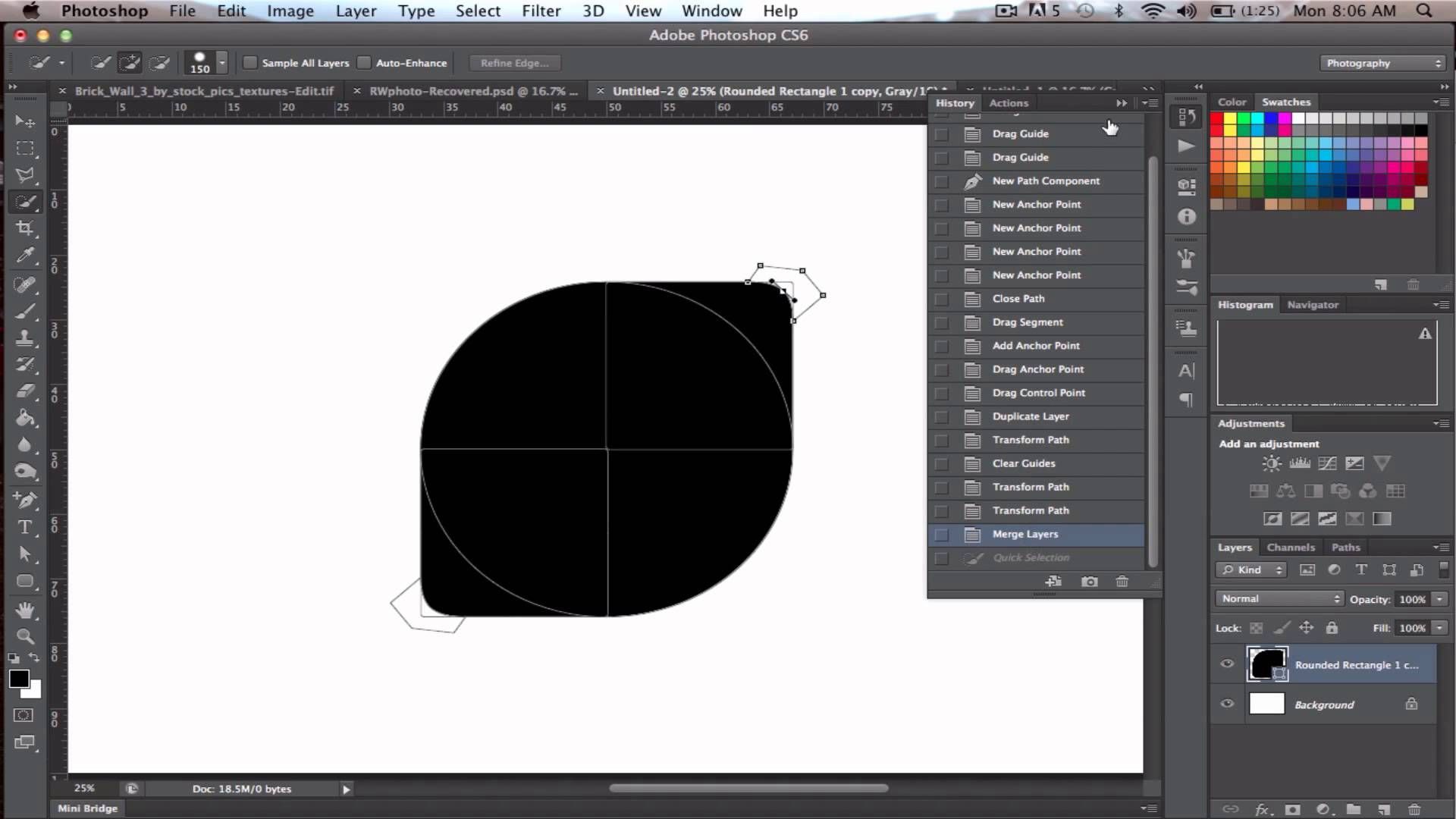Open Mini Bridge at the bottom
This screenshot has width=1456, height=819.
87,808
